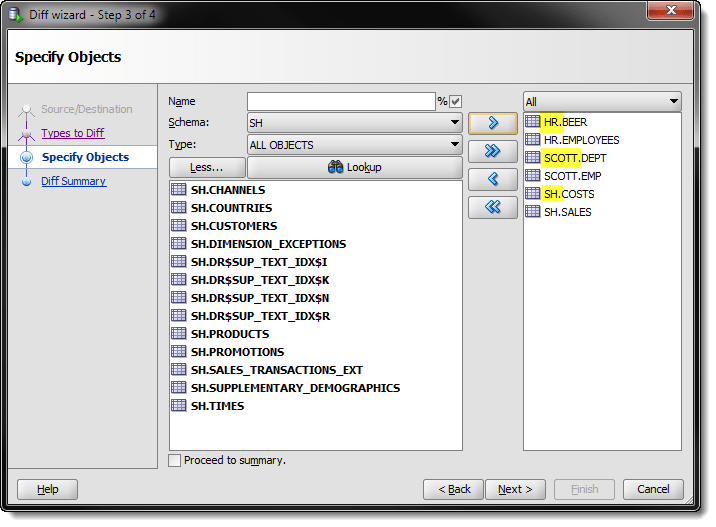Click table icon beside SH.SUPPLEMENTARY_DEMOGRAPHICS
Viewport: 716px width, 527px height.
pyautogui.click(x=179, y=387)
